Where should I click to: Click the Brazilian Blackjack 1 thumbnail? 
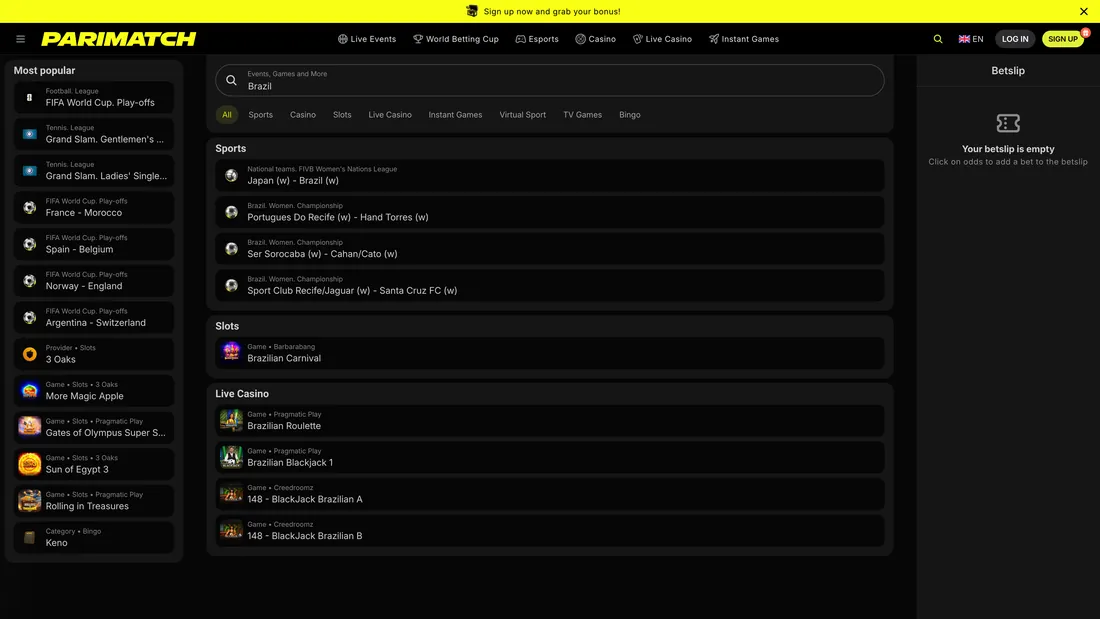tap(232, 457)
